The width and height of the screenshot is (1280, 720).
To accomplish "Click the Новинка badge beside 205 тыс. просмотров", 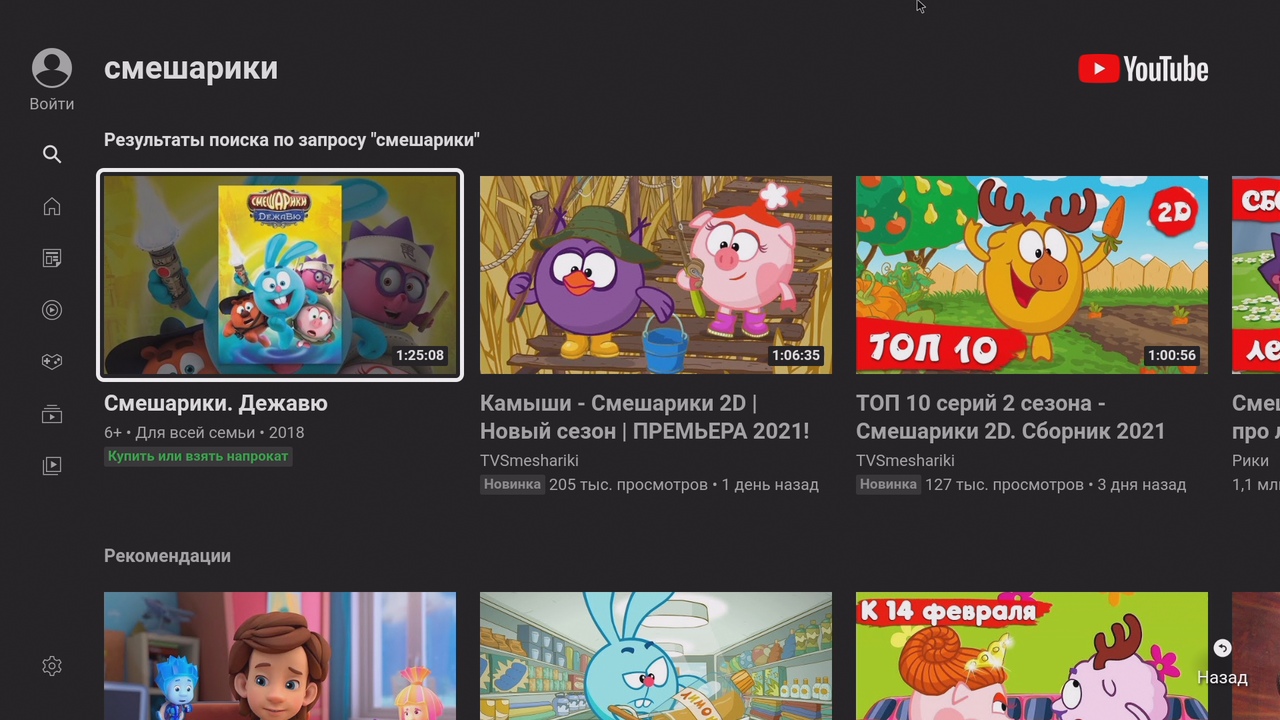I will [x=512, y=484].
